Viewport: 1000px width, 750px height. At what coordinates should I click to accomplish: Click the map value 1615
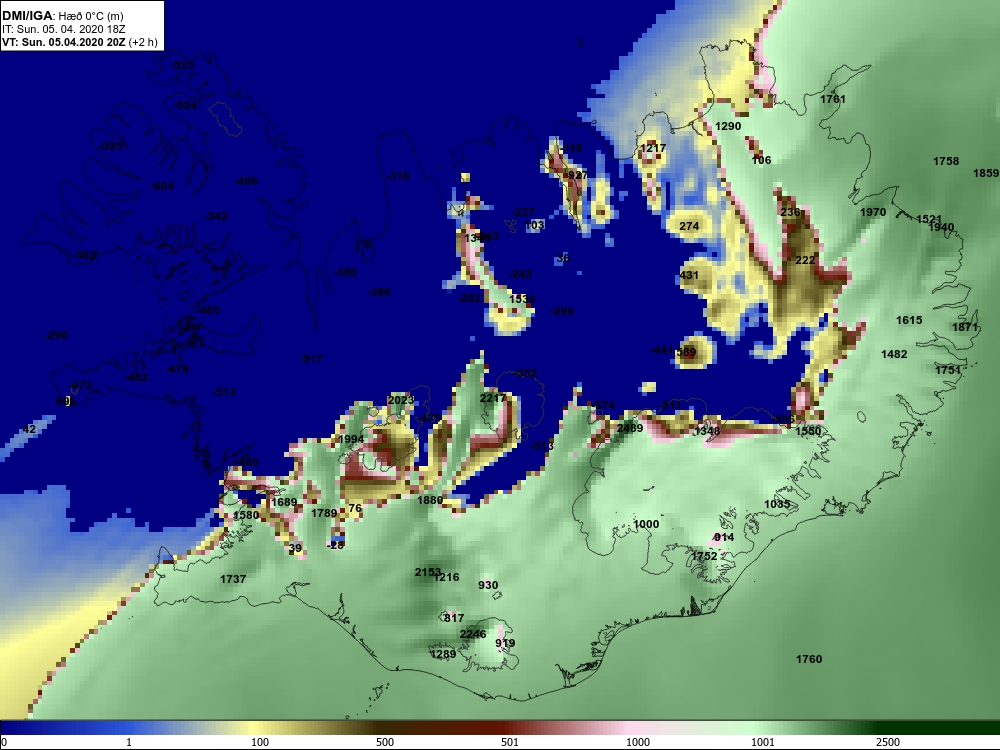coord(909,321)
